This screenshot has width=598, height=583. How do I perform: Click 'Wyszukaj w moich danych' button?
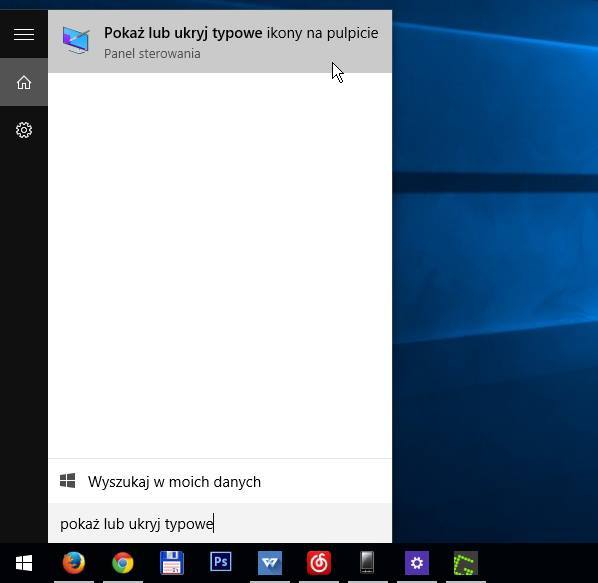coord(220,481)
